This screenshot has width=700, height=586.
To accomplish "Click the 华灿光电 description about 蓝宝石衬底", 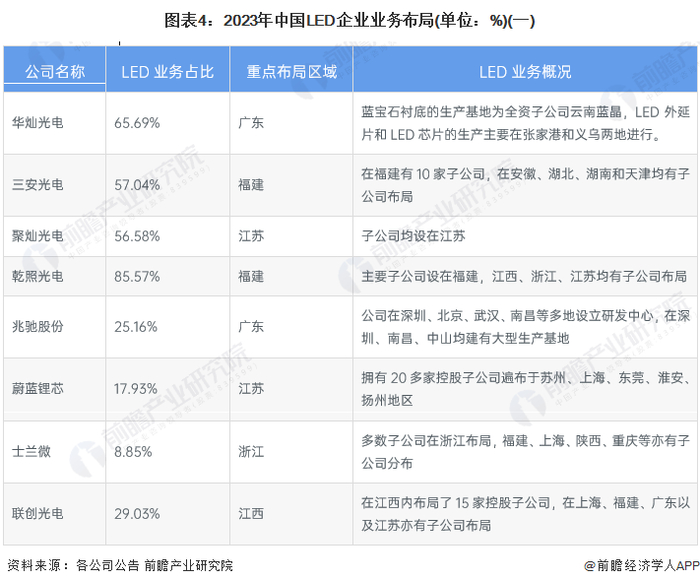I will (525, 123).
